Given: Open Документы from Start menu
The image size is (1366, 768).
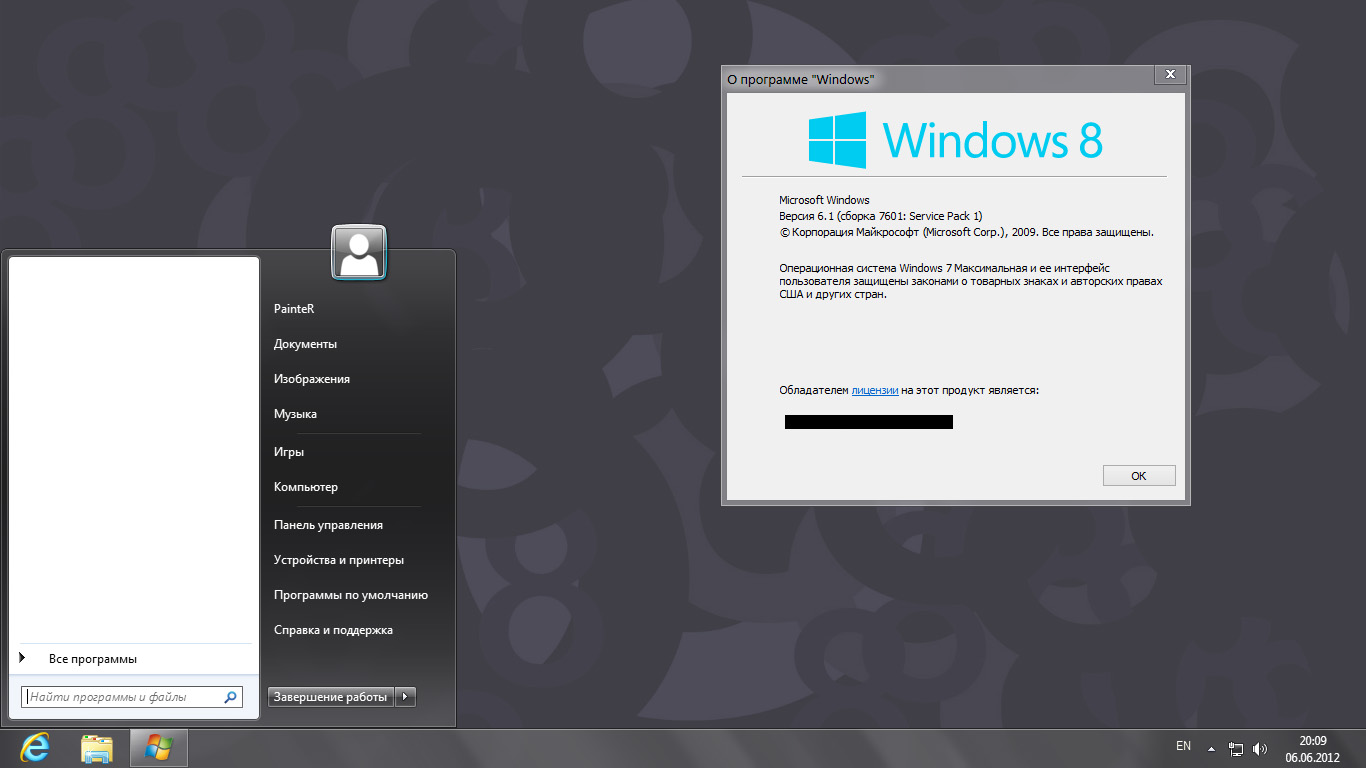Looking at the screenshot, I should click(x=305, y=344).
